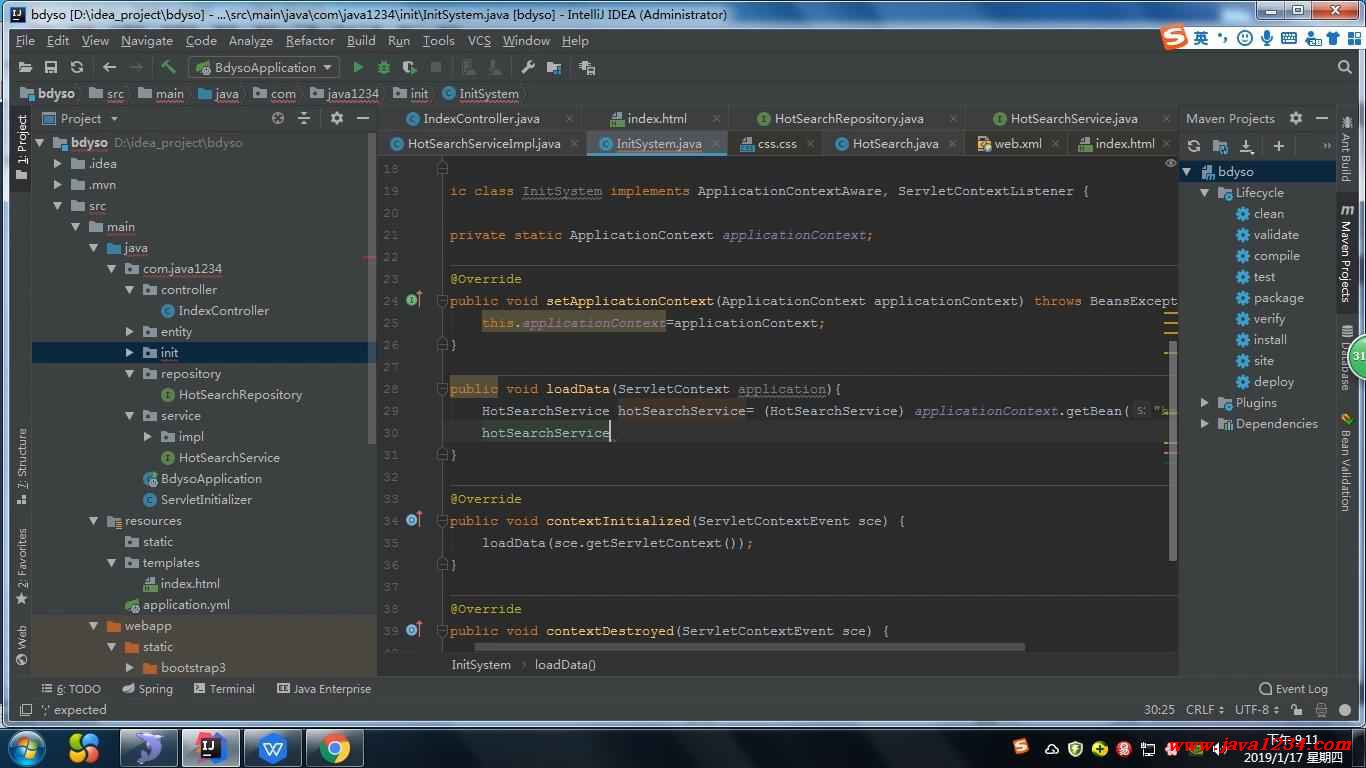This screenshot has width=1366, height=768.
Task: Switch to the css.css editor tab
Action: click(777, 144)
